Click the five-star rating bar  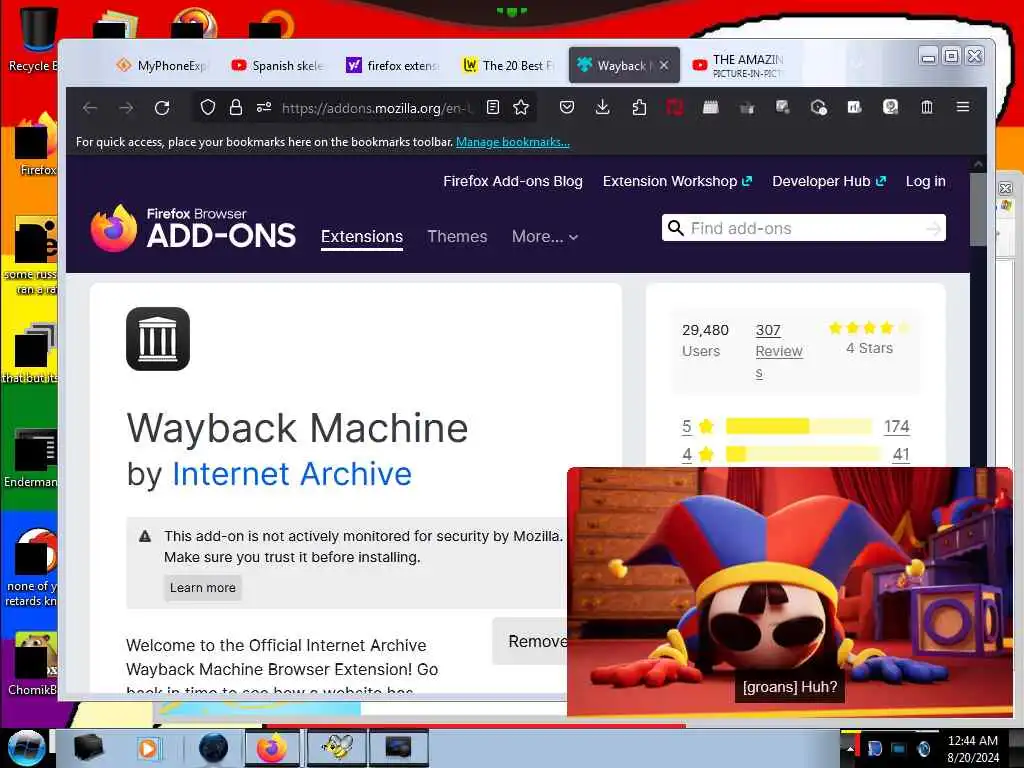pos(799,426)
